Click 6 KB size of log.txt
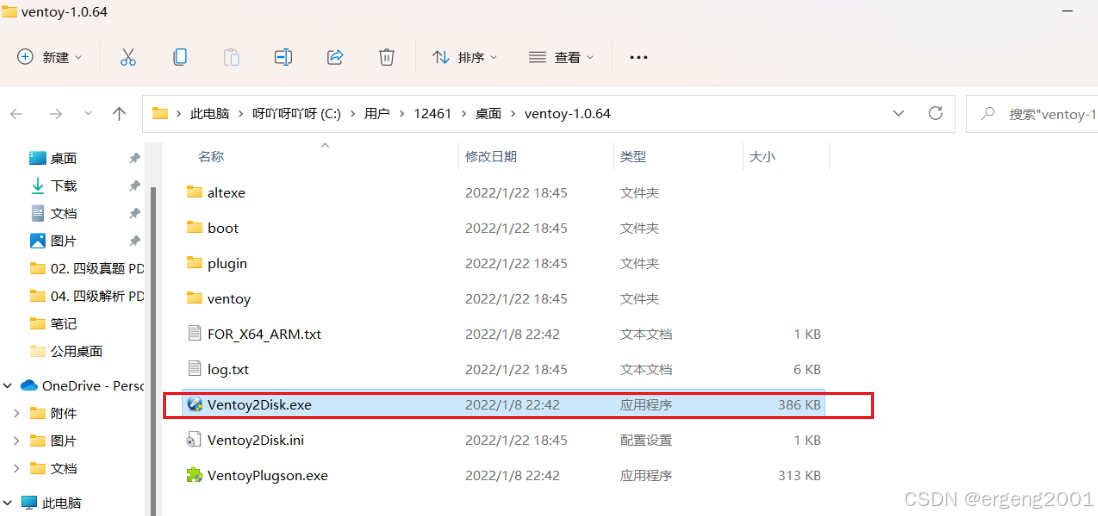 pyautogui.click(x=807, y=369)
